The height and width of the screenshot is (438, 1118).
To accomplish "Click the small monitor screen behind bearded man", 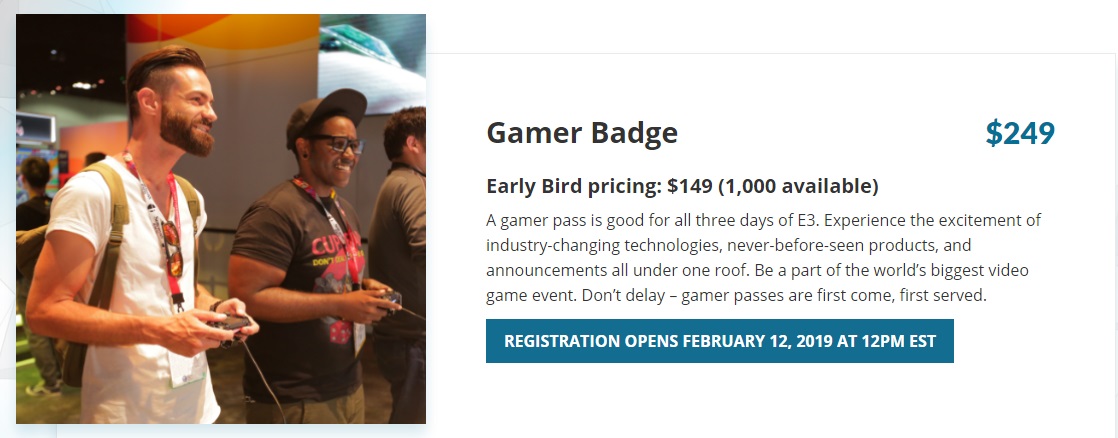I will (36, 129).
